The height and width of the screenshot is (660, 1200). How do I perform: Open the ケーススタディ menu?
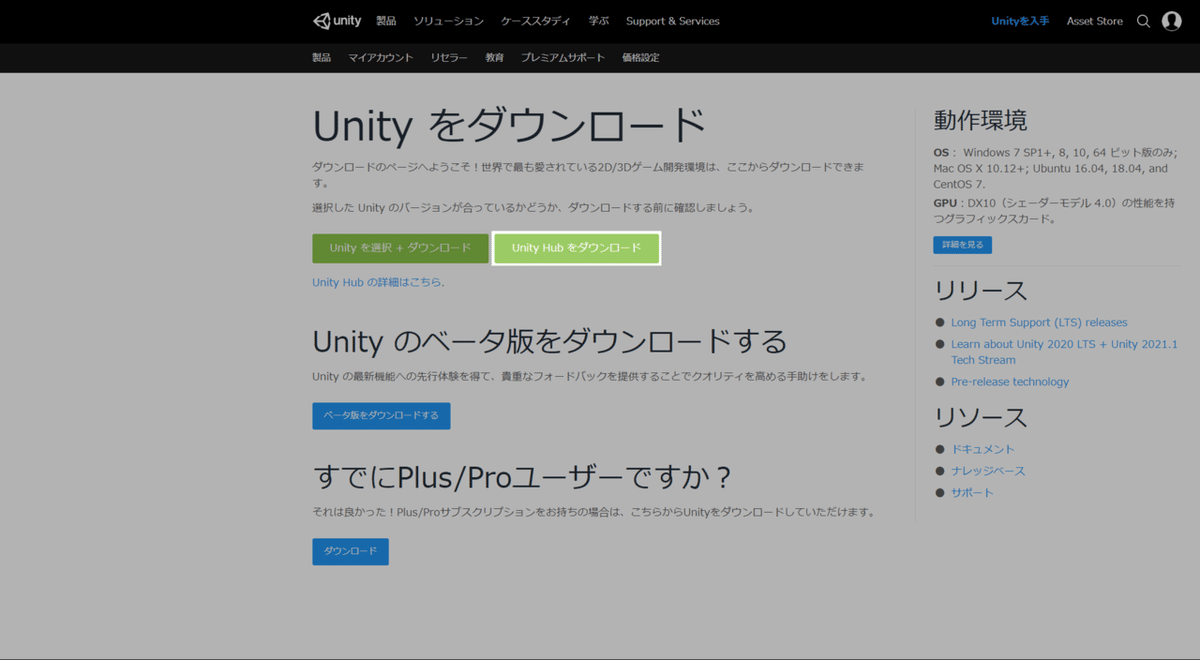click(x=535, y=20)
